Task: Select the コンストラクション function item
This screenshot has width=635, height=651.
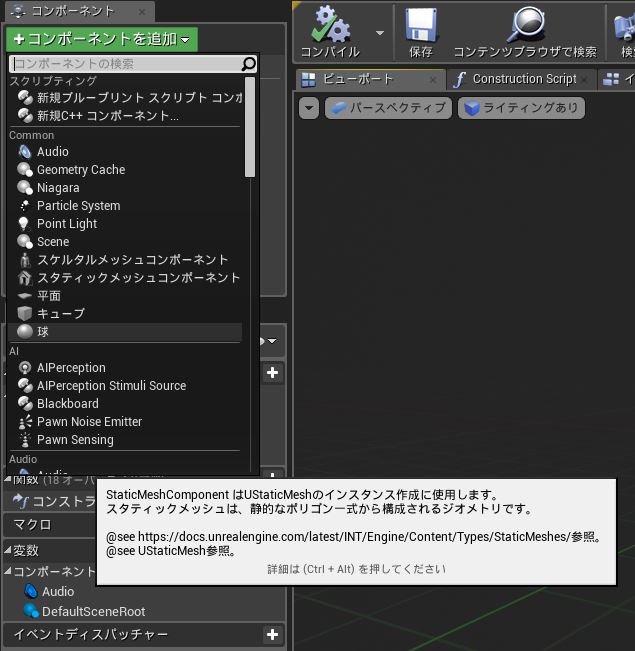Action: (x=54, y=502)
